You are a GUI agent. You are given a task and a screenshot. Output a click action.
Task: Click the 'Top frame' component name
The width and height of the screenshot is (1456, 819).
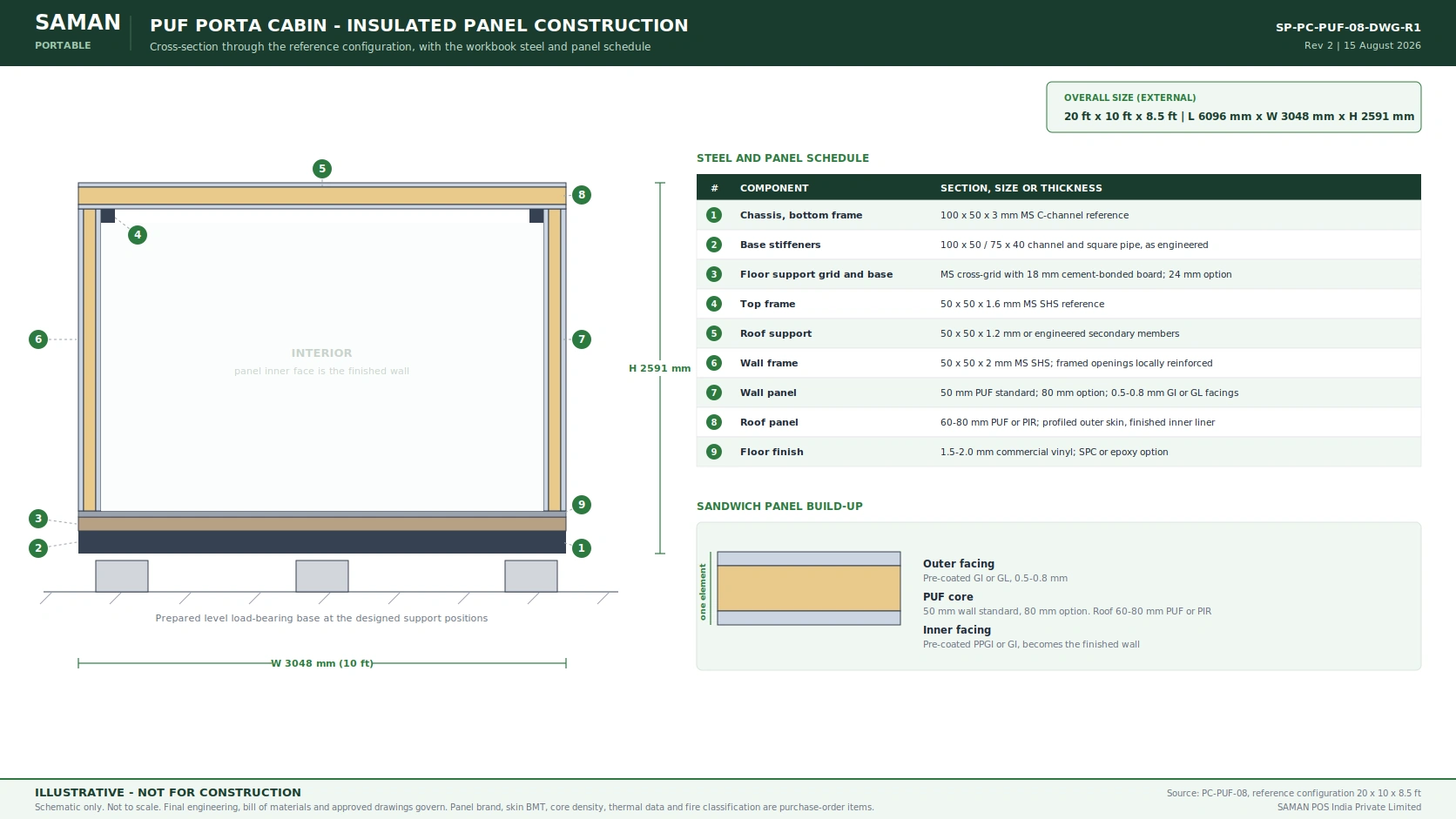pos(768,304)
